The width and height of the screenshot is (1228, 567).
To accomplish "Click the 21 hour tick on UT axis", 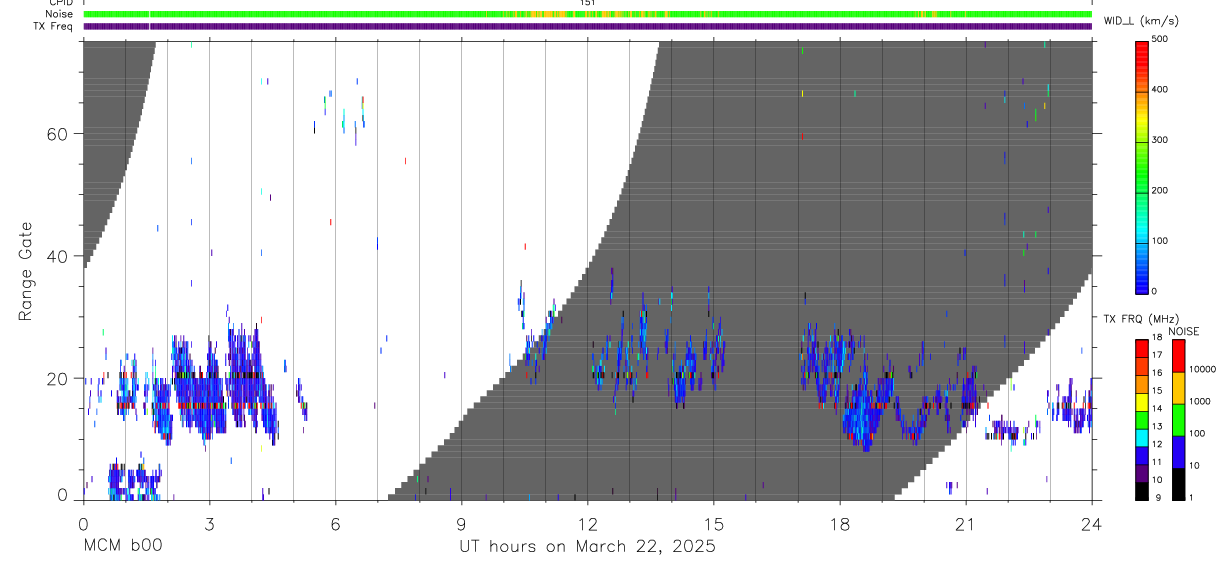I will point(965,523).
